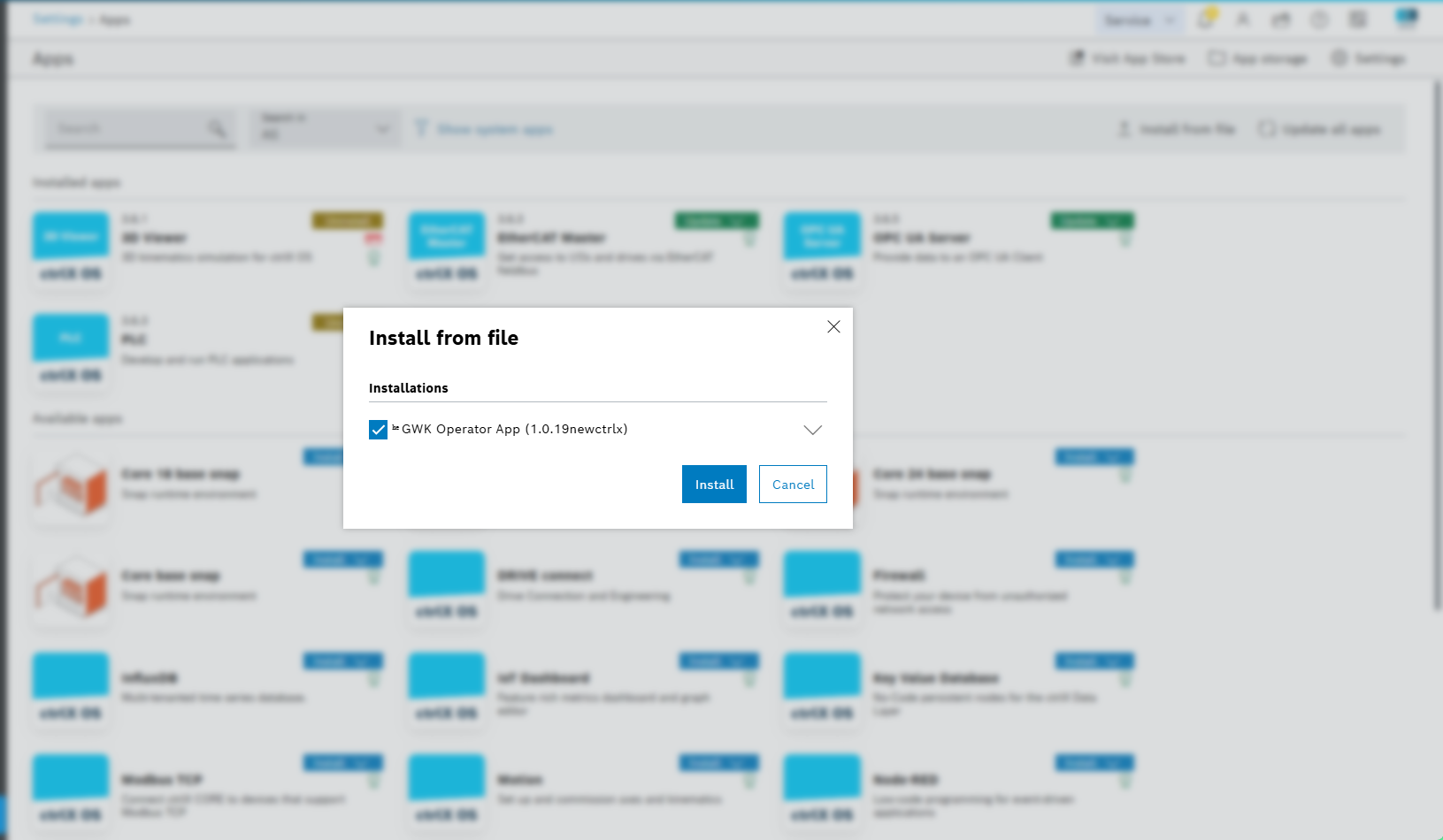Screen dimensions: 1443x840
Task: Toggle Show system apps filter
Action: (484, 129)
